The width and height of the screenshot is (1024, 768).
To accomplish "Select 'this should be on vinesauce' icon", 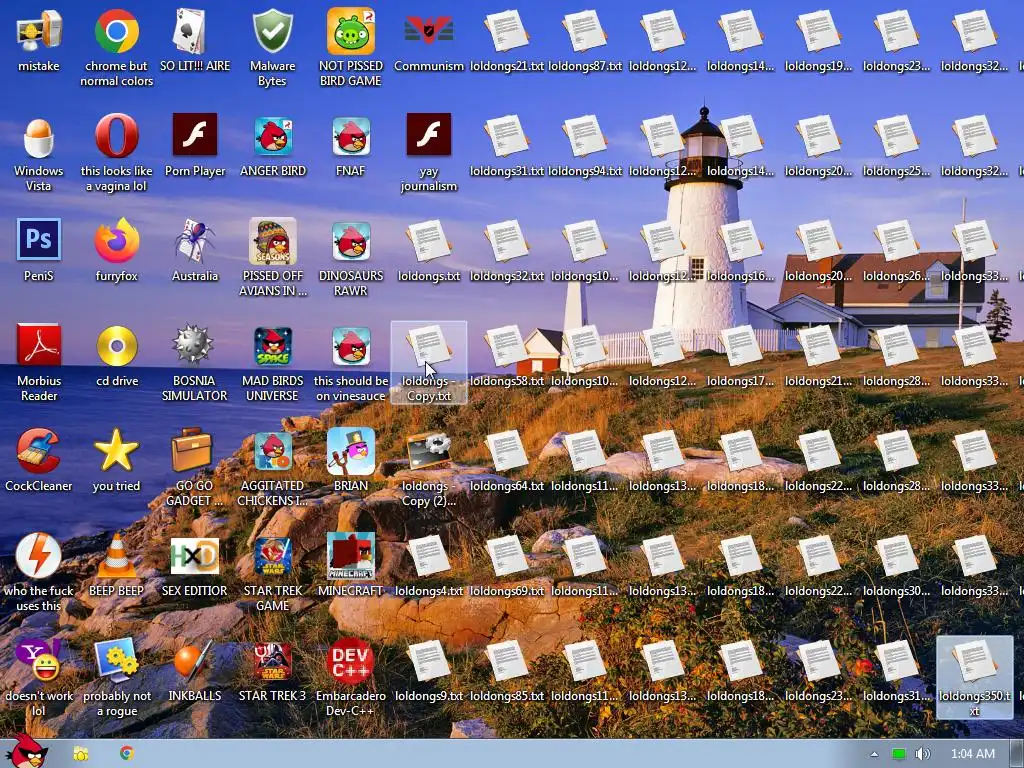I will click(x=351, y=346).
